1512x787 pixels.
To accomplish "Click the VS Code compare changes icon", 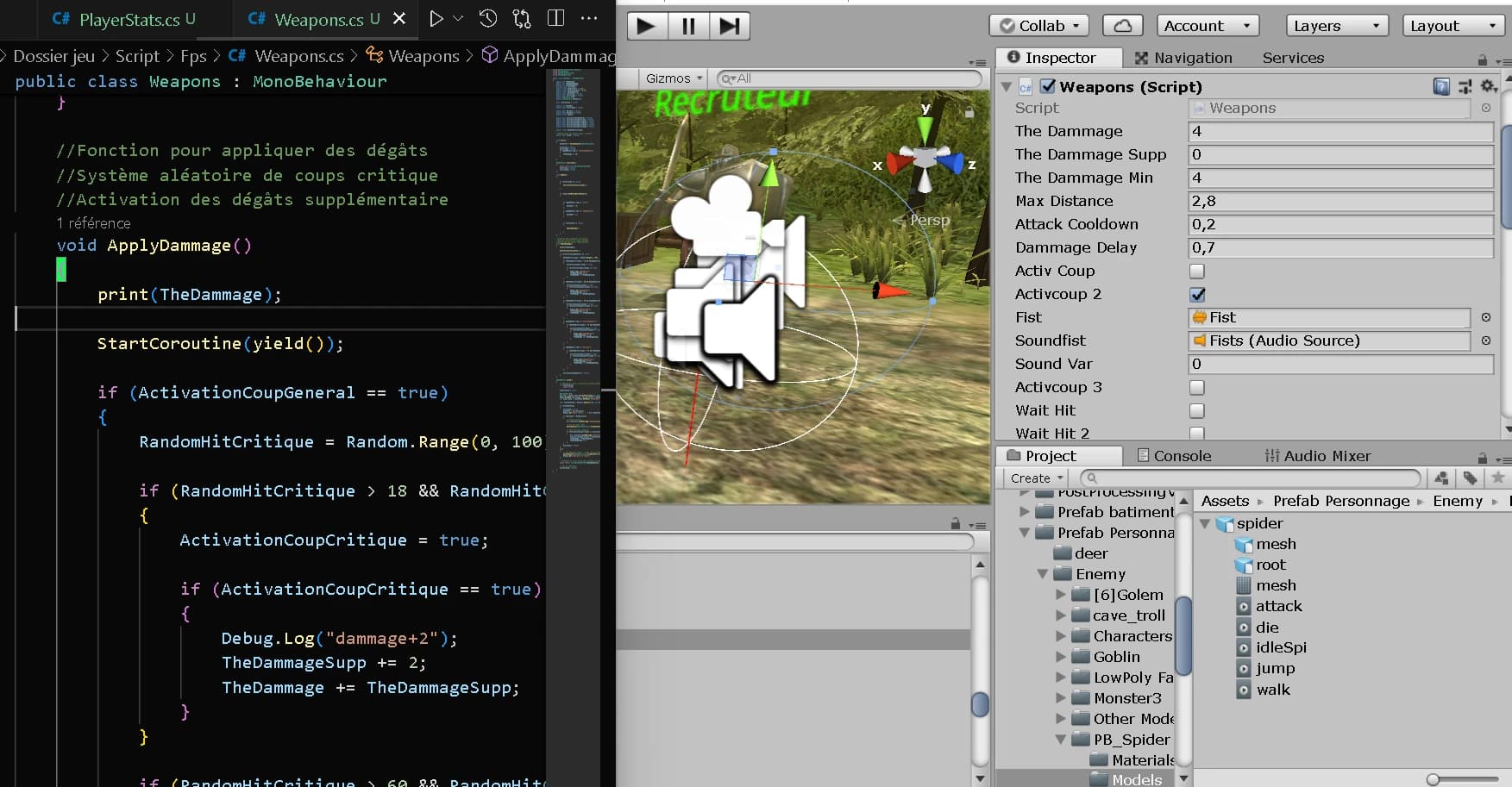I will tap(522, 18).
